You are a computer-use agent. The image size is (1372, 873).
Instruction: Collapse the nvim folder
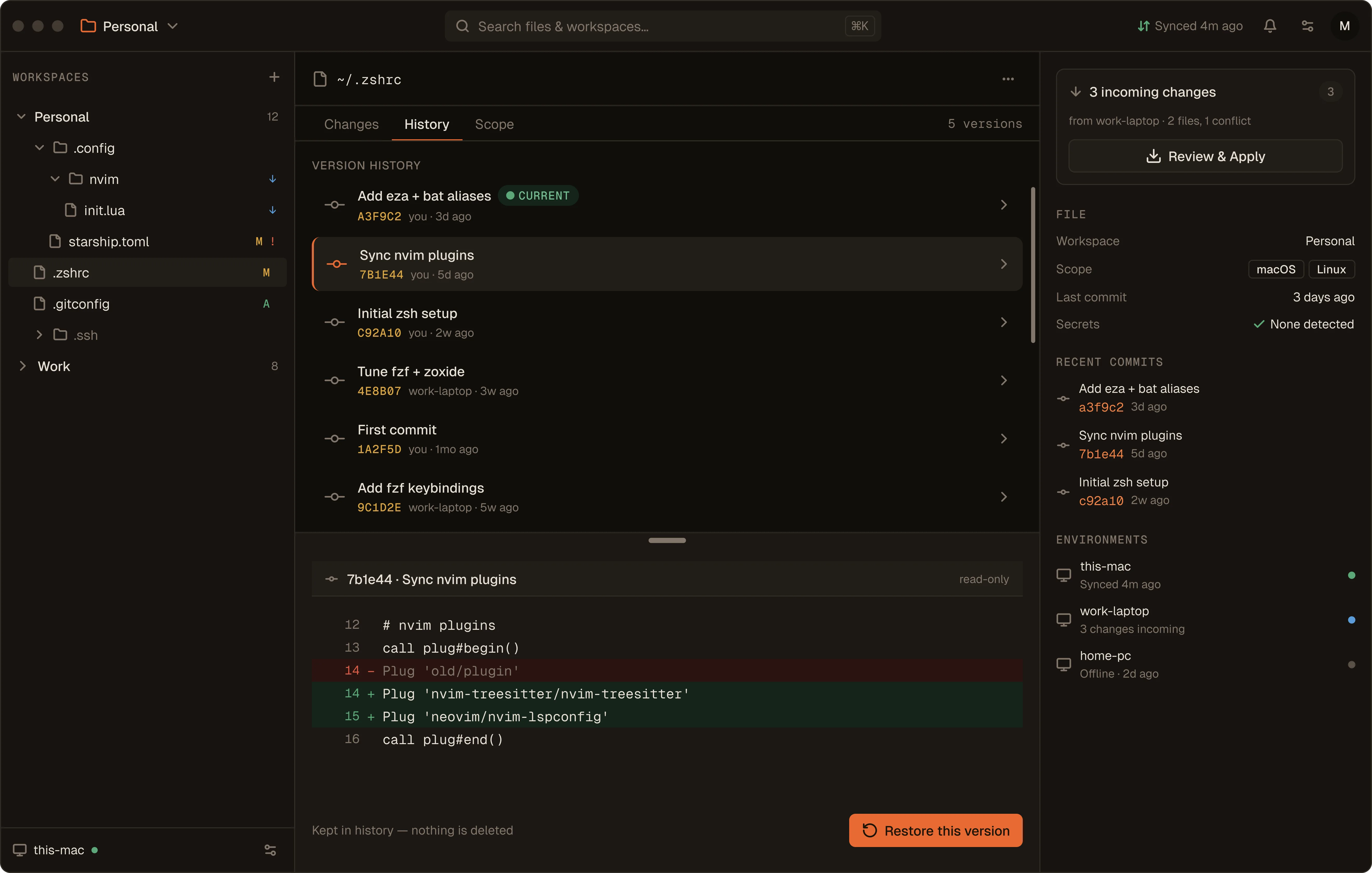point(55,179)
